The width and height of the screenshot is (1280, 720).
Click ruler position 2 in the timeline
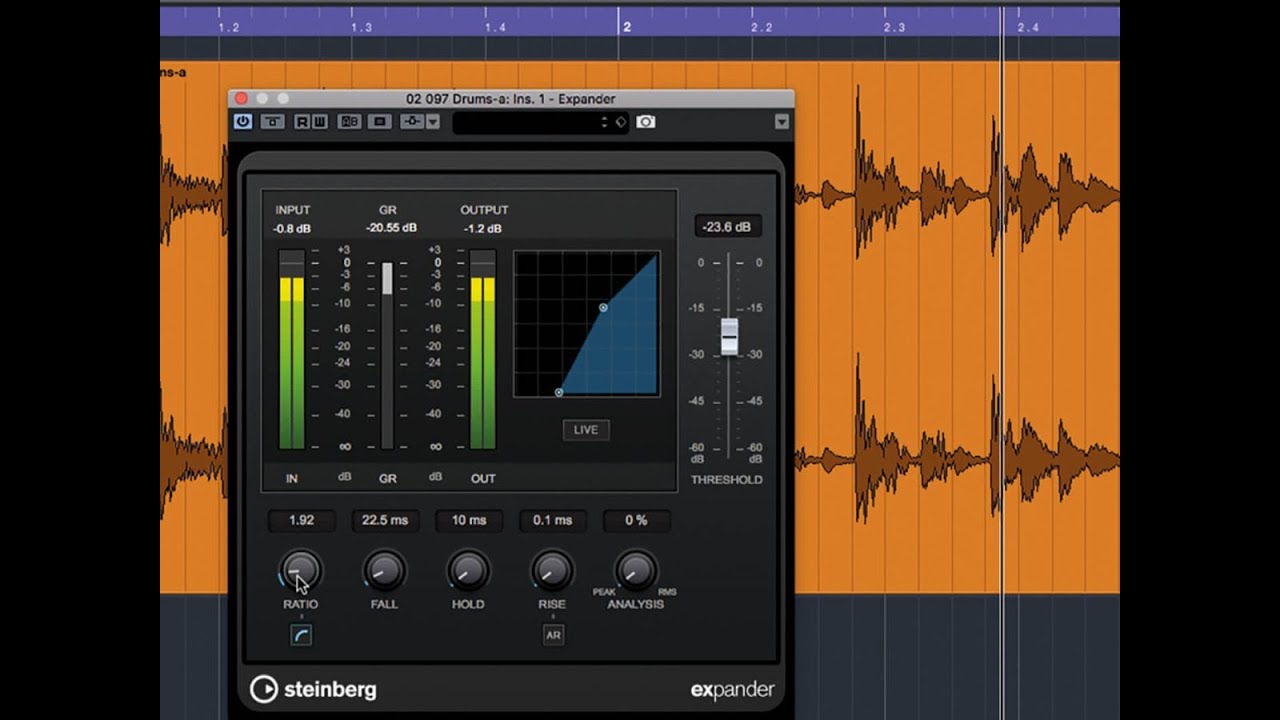(627, 27)
